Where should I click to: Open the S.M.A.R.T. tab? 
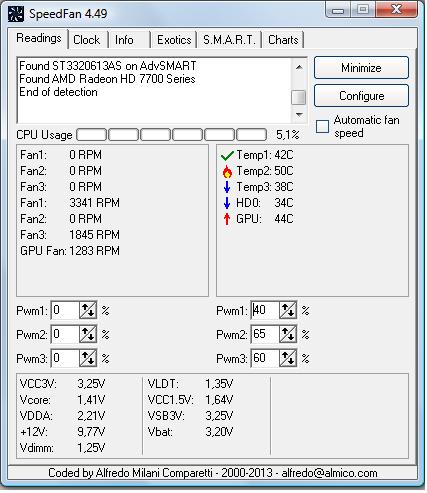pyautogui.click(x=229, y=40)
